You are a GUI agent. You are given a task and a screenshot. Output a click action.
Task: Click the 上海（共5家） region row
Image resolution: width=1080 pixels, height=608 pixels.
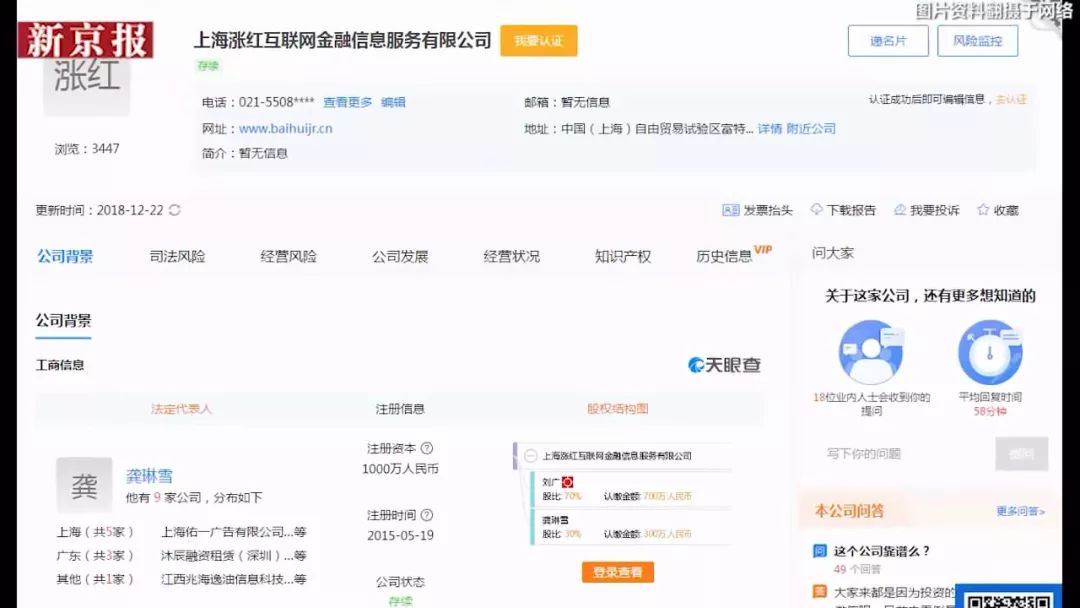[x=95, y=532]
